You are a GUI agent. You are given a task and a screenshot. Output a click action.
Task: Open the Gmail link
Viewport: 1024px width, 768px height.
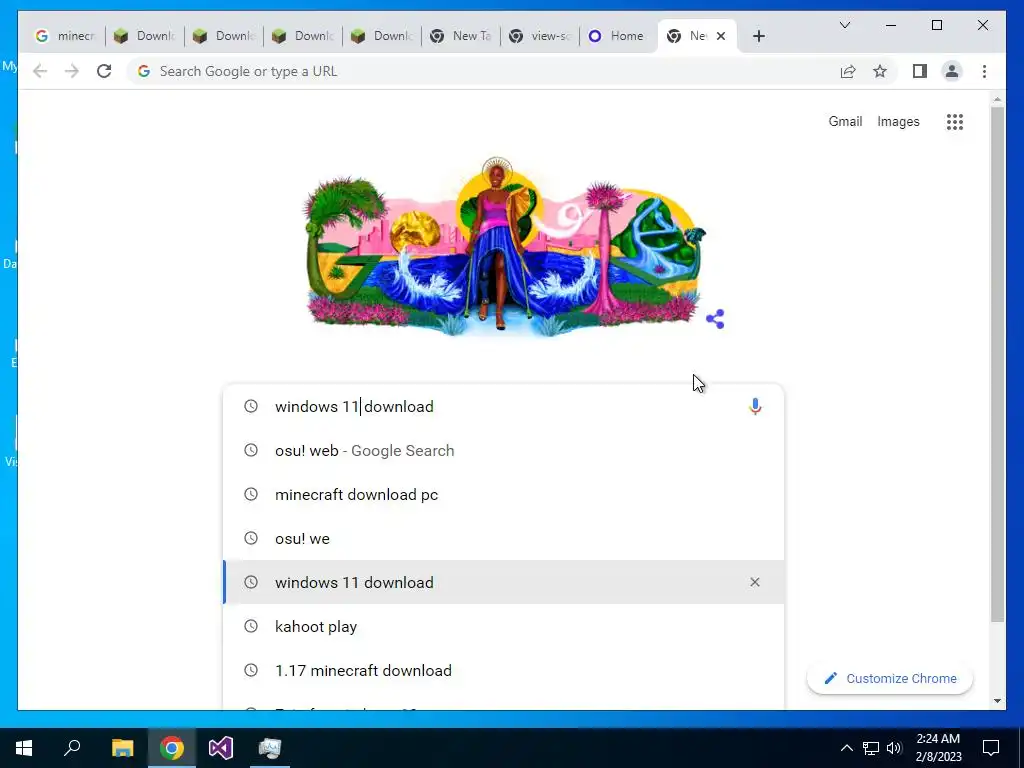[845, 121]
